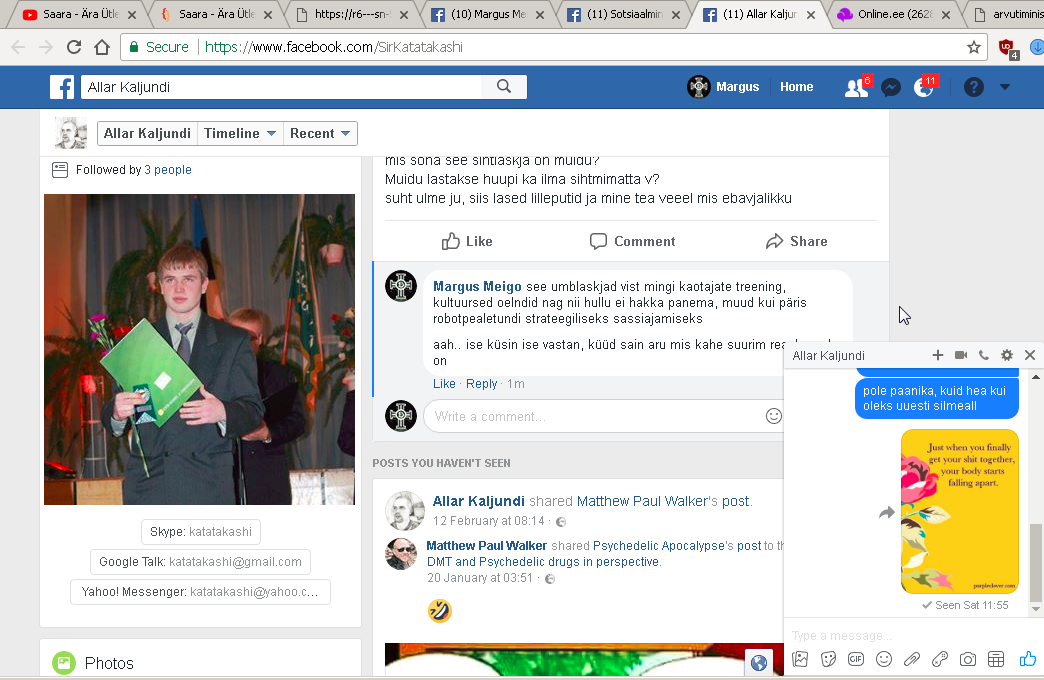Click Yahoo! Messenger contact box
The width and height of the screenshot is (1044, 680).
[200, 591]
